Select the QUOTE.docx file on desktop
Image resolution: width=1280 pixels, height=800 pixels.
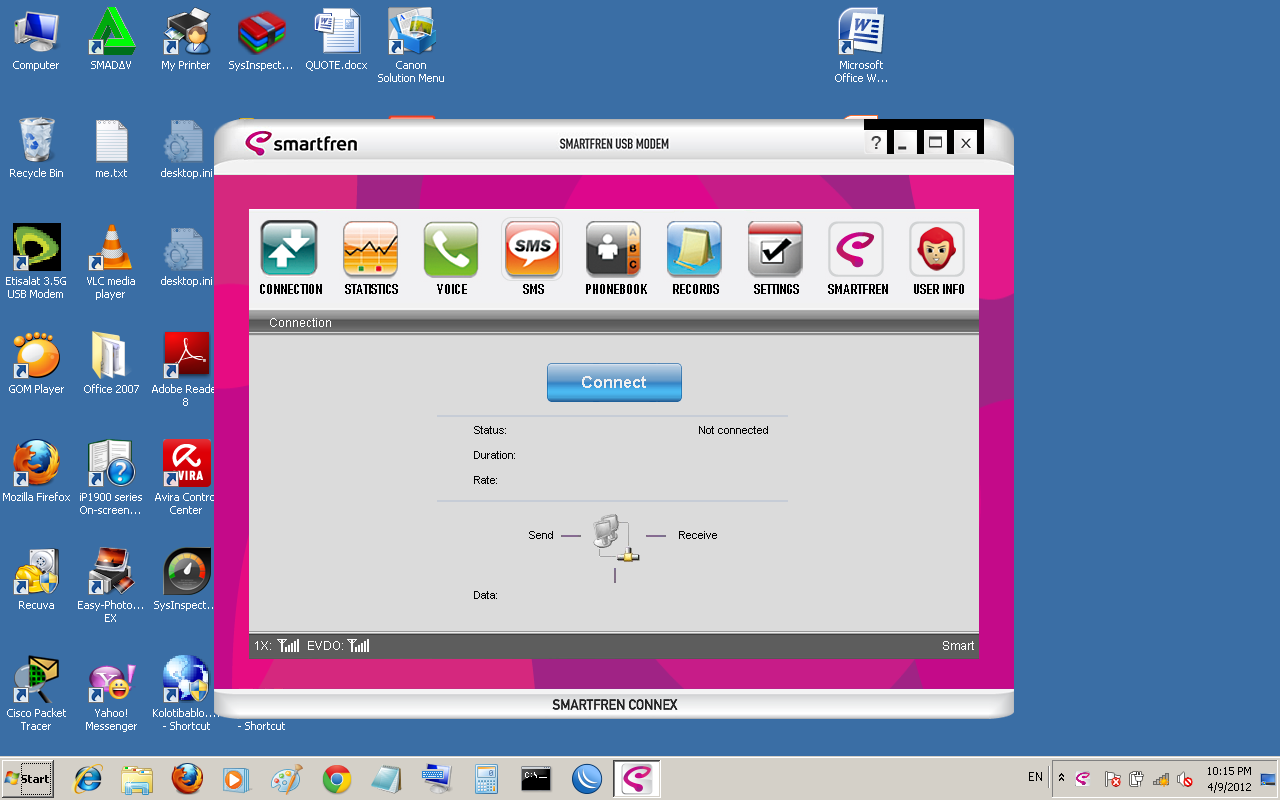(x=336, y=41)
